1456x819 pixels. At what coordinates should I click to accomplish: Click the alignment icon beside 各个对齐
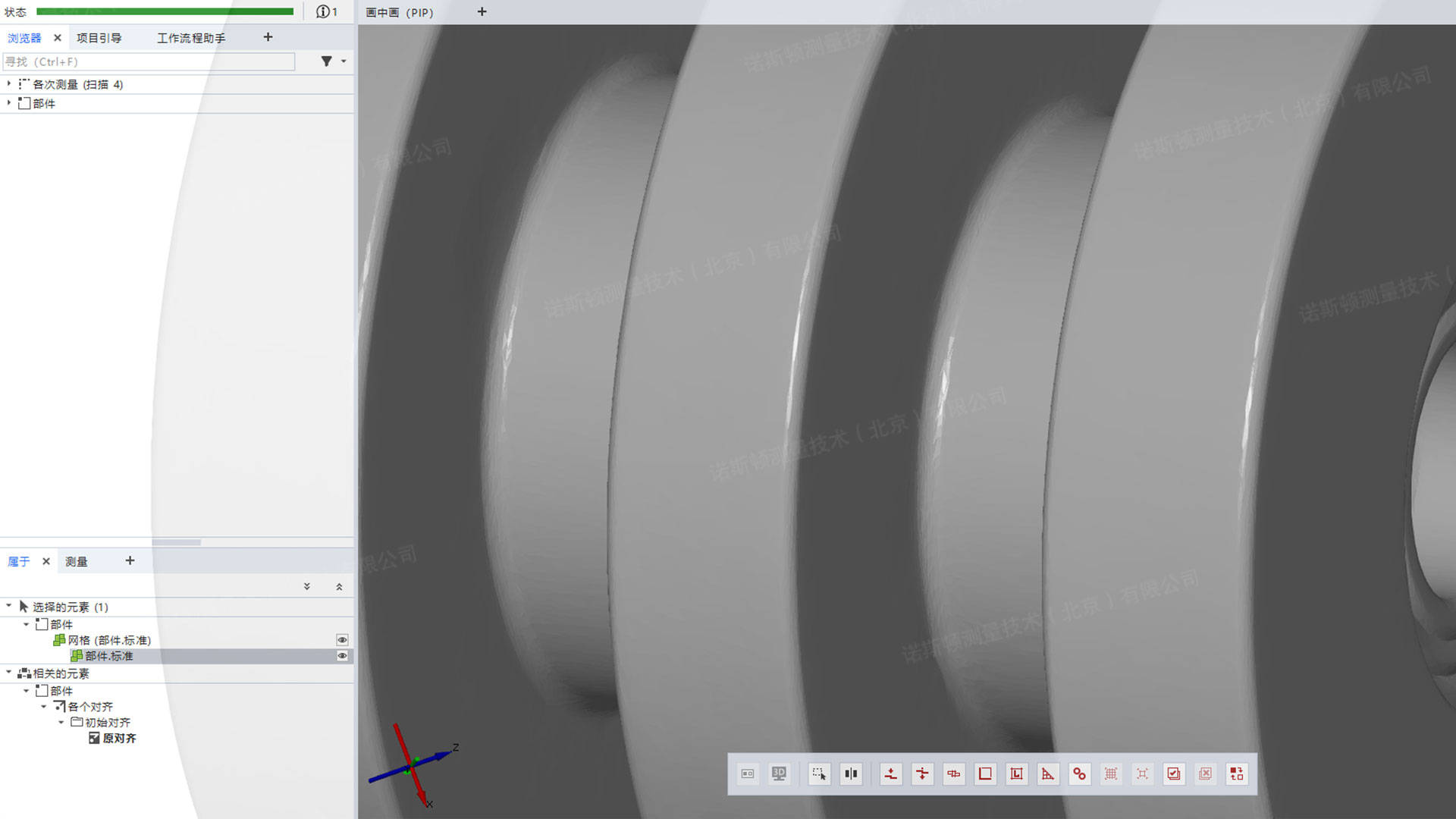point(60,706)
